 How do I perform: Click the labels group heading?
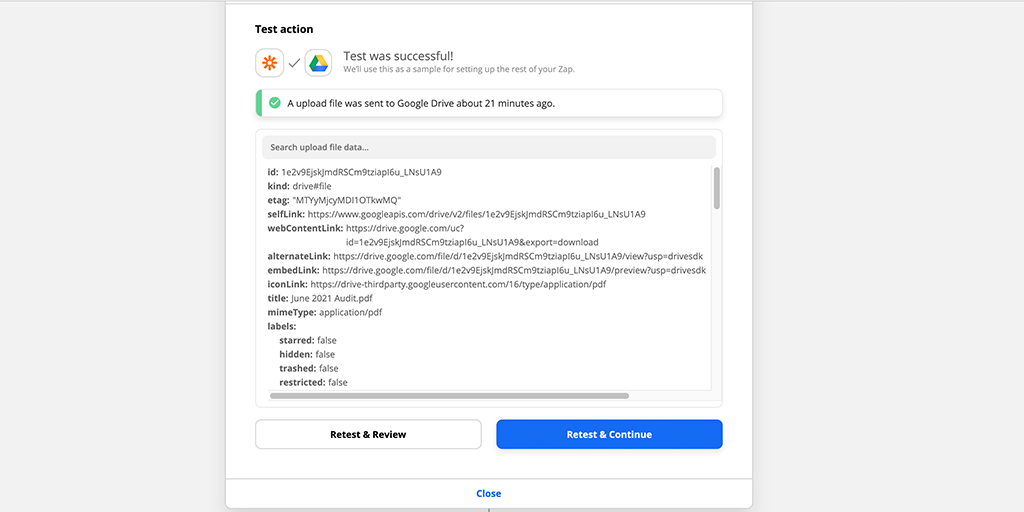point(282,326)
